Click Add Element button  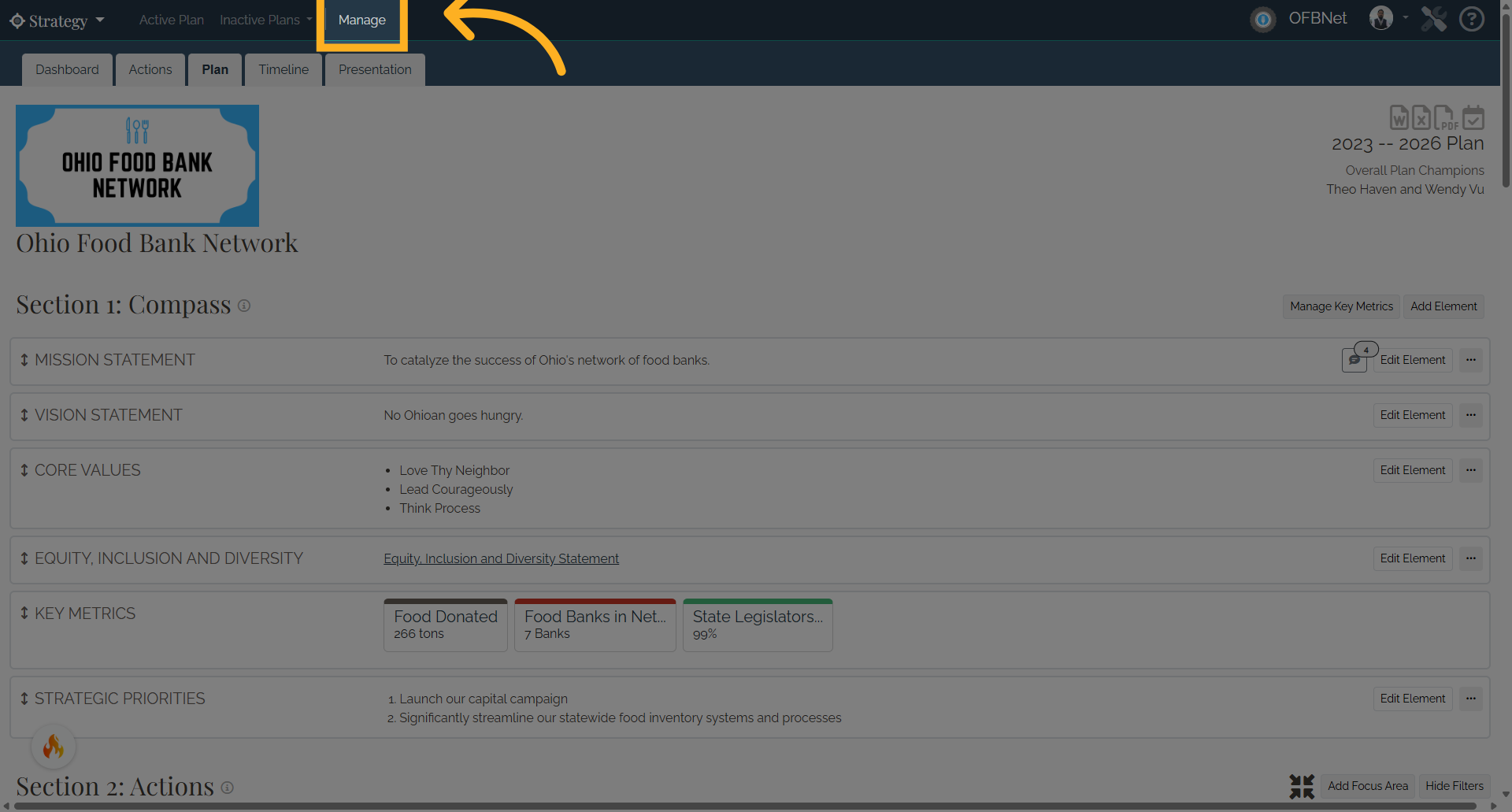tap(1443, 306)
